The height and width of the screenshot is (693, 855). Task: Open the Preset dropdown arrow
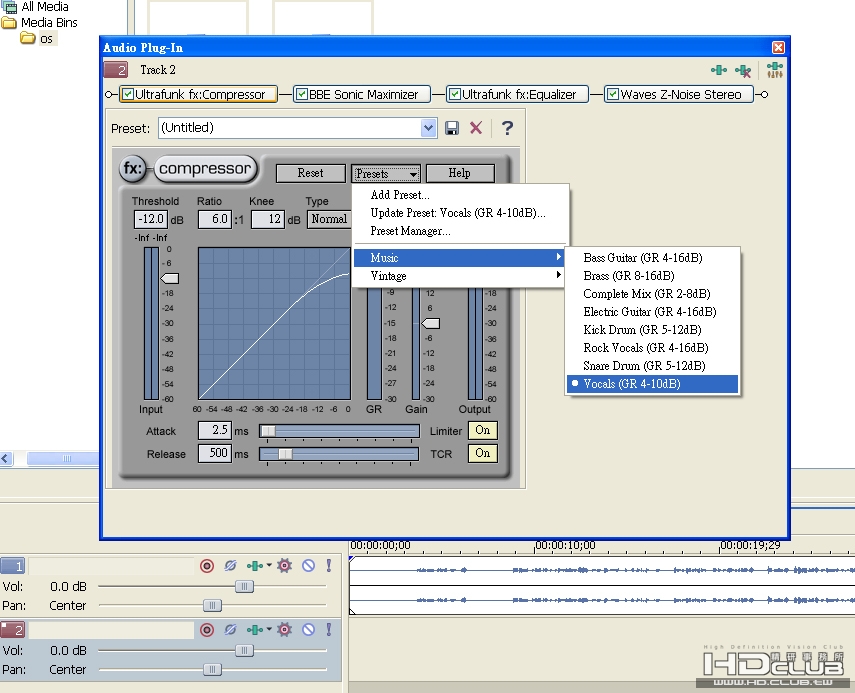[429, 128]
